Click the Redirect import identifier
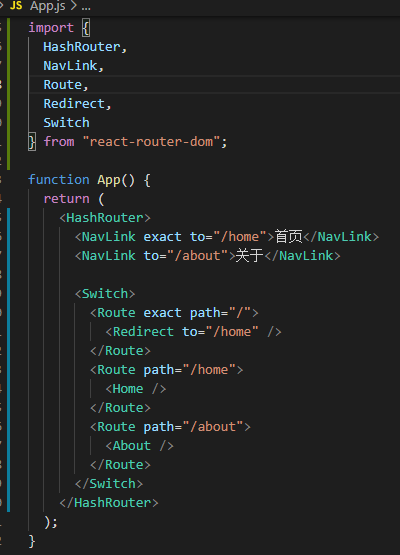 (74, 104)
